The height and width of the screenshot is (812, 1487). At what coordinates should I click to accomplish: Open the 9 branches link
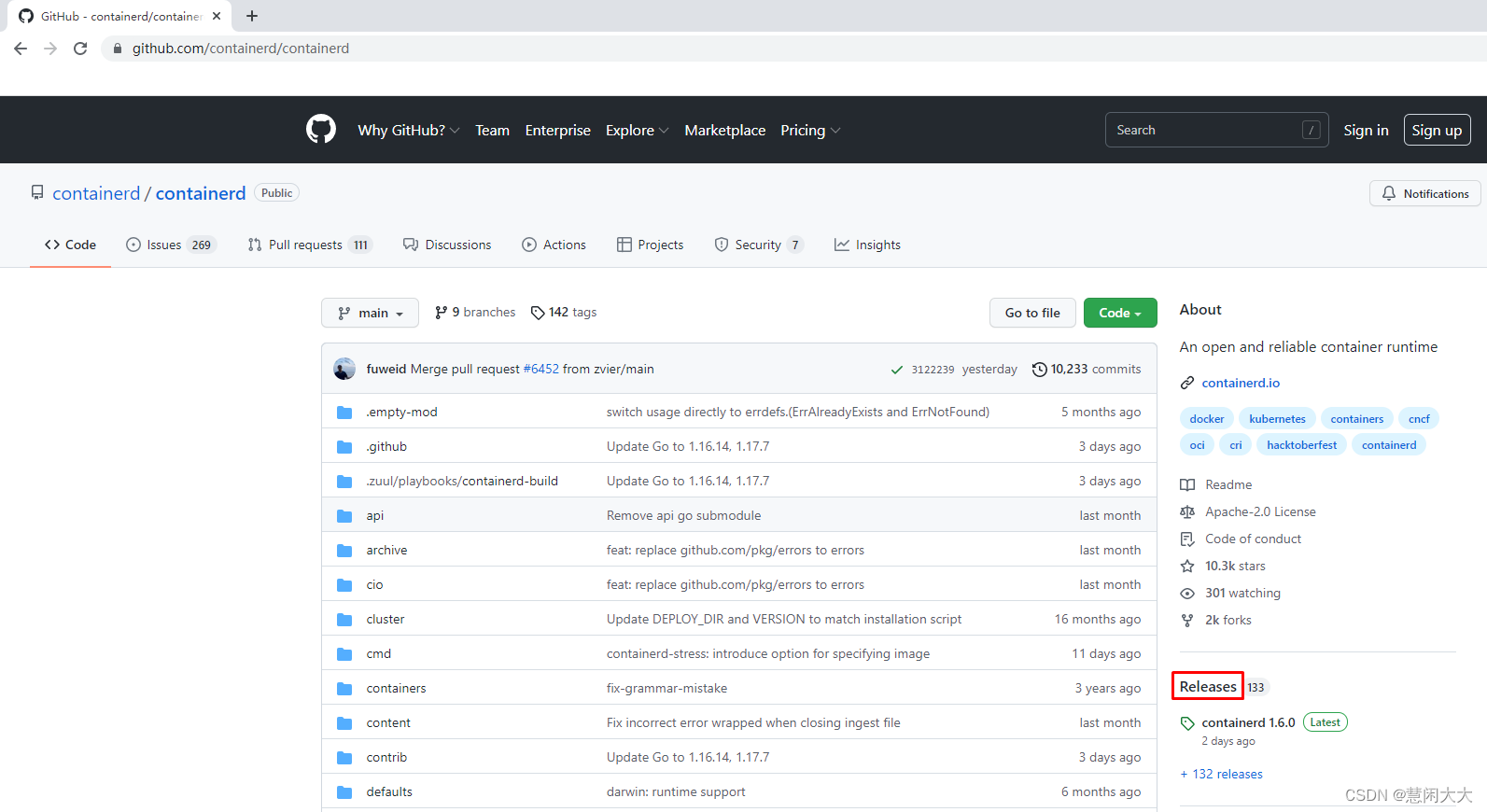(475, 313)
